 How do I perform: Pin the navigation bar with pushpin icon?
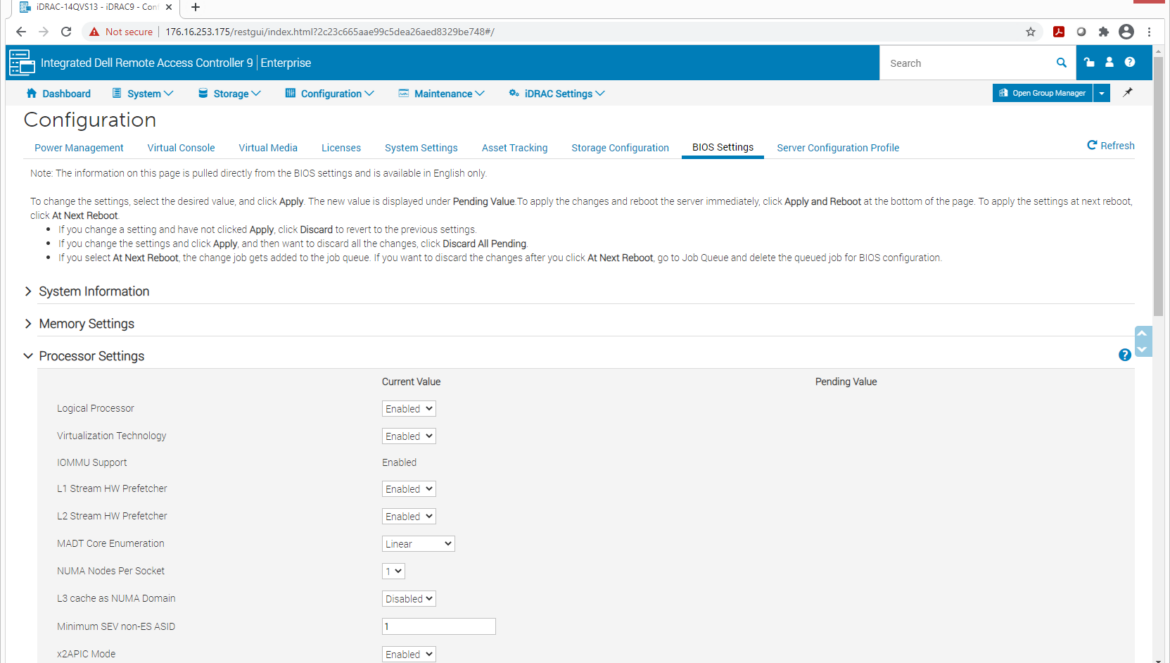1127,92
